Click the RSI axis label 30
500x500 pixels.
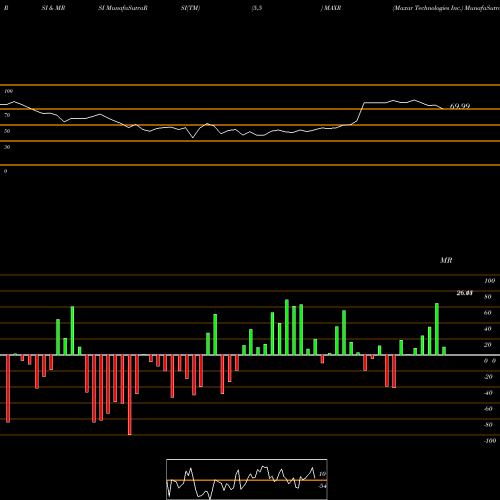point(7,147)
